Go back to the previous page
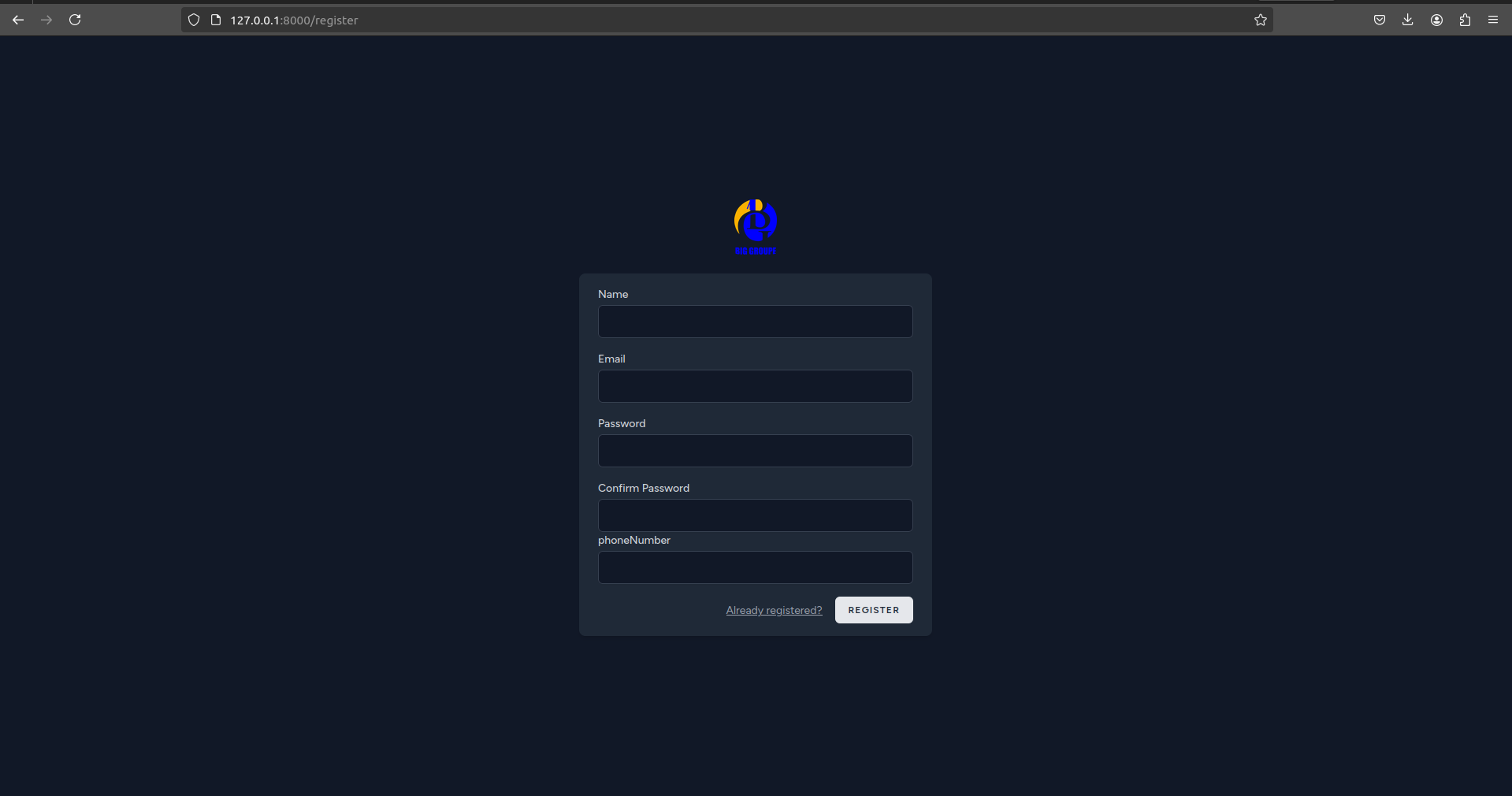The image size is (1512, 796). [x=18, y=20]
